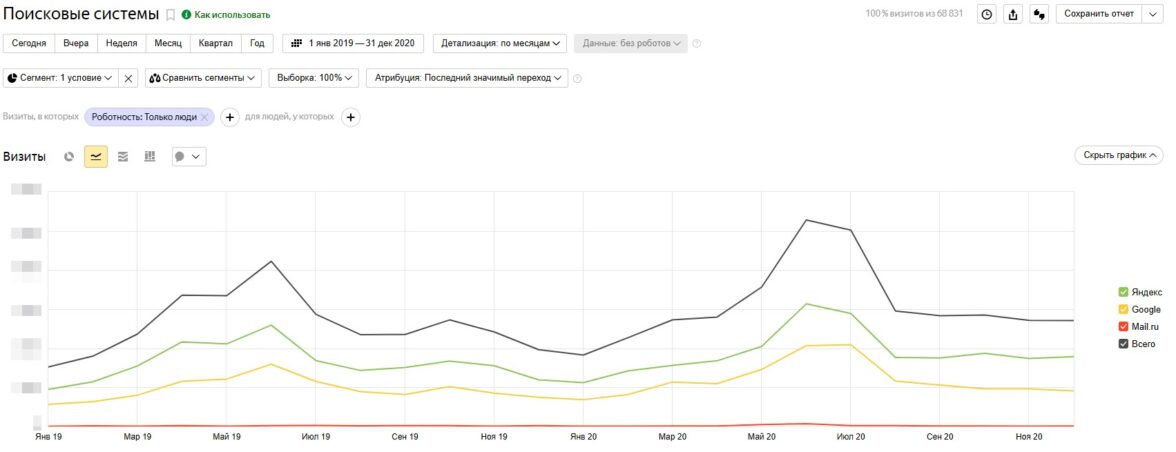Expand the Атрибуция dropdown
This screenshot has height=452, width=1176.
coord(467,77)
